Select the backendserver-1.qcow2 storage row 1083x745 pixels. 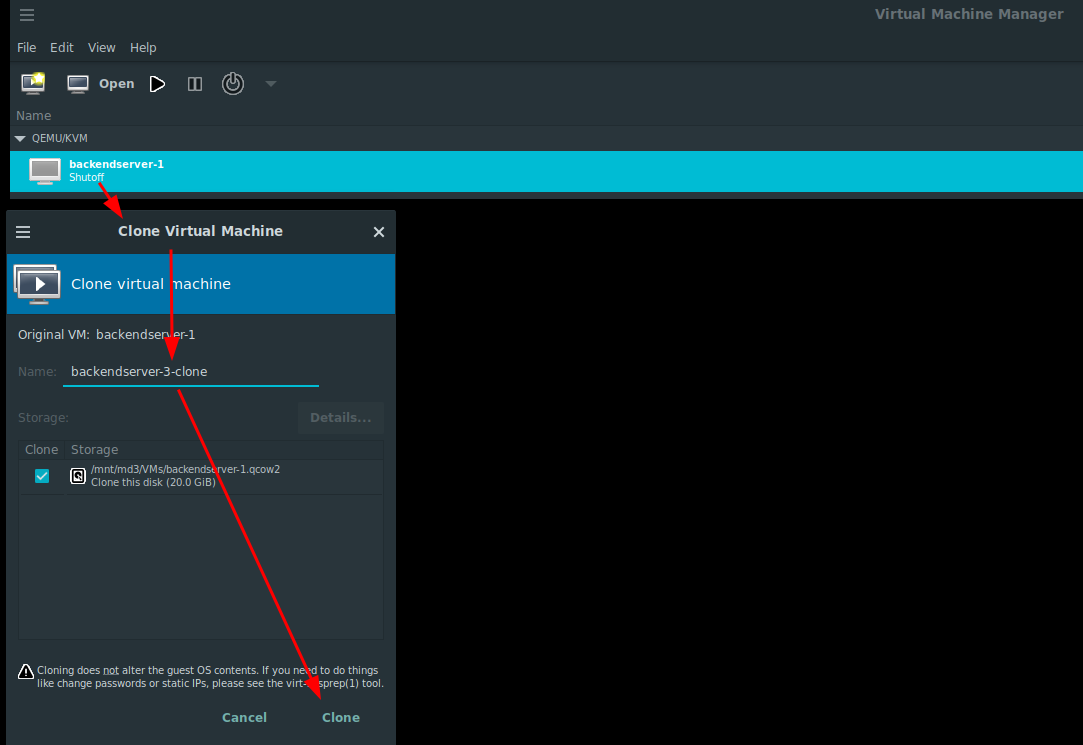pos(200,476)
